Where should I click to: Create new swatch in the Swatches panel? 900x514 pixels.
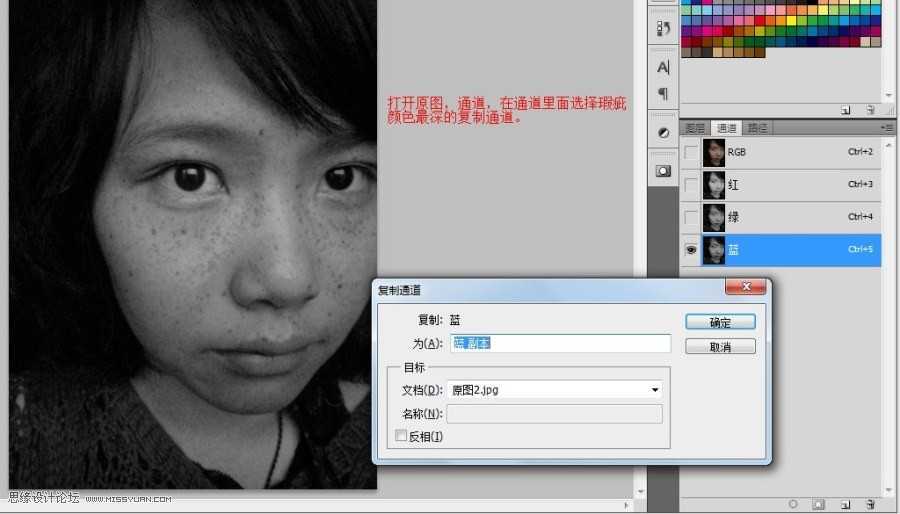tap(845, 110)
